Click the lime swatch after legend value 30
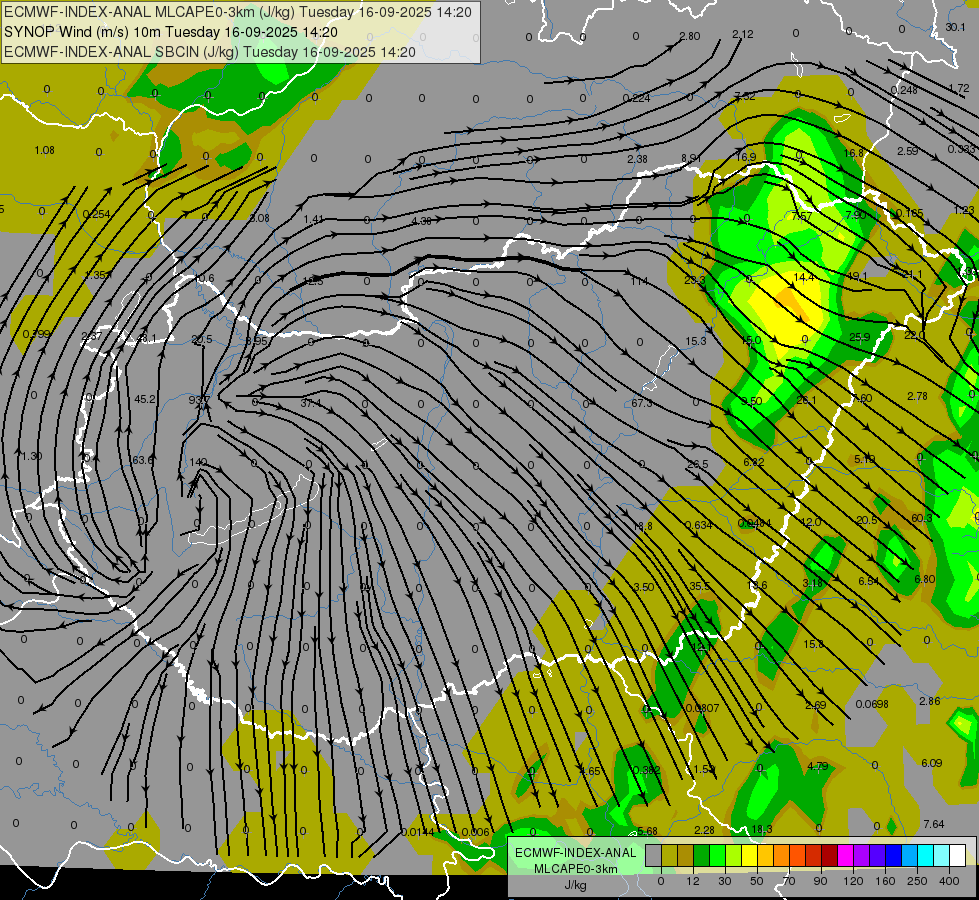The image size is (979, 900). [x=734, y=855]
